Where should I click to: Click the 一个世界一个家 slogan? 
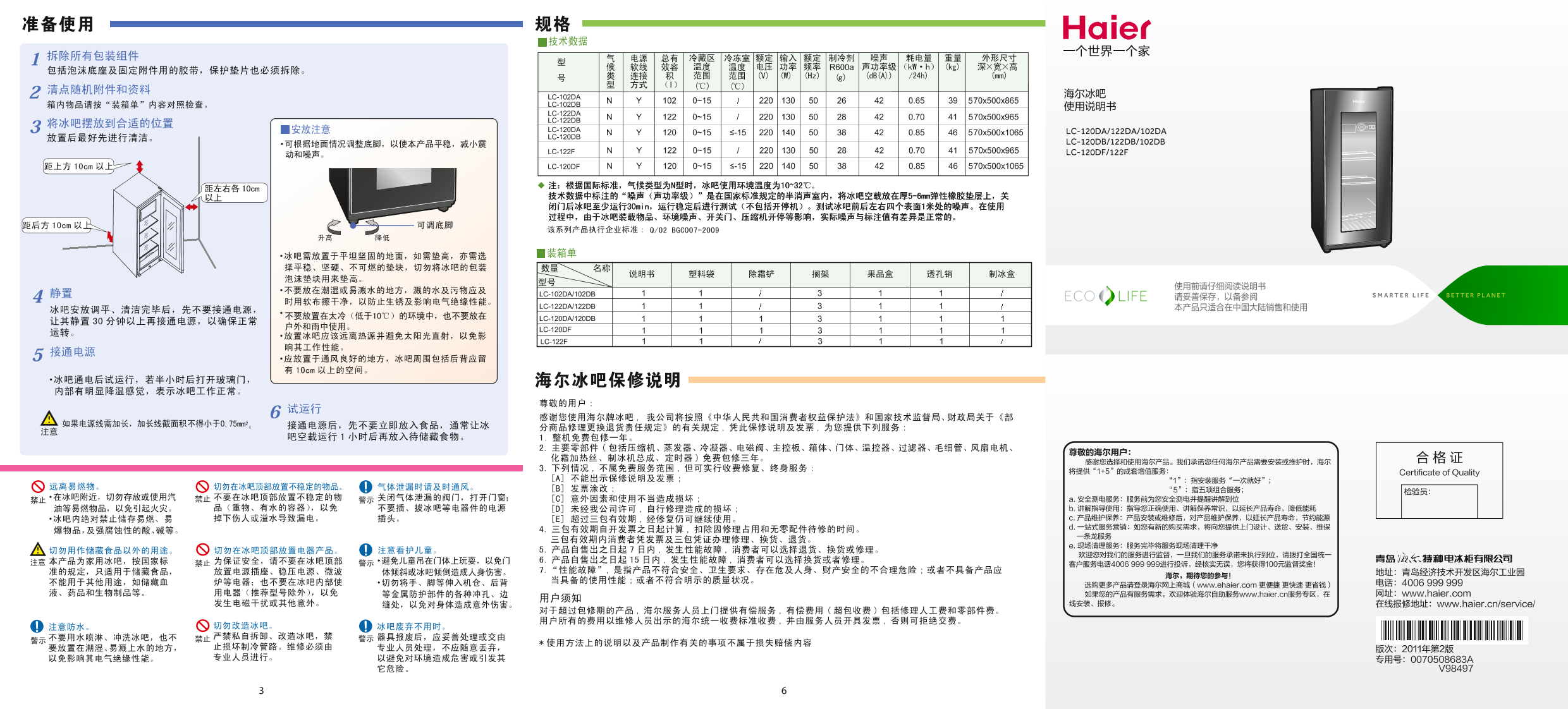point(1106,51)
